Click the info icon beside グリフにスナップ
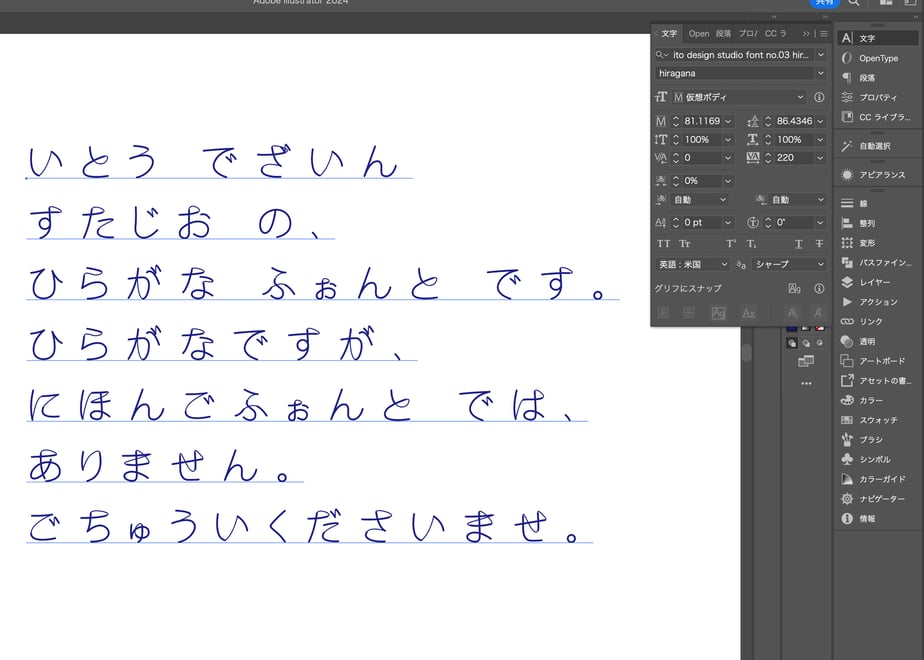The image size is (924, 660). click(819, 288)
